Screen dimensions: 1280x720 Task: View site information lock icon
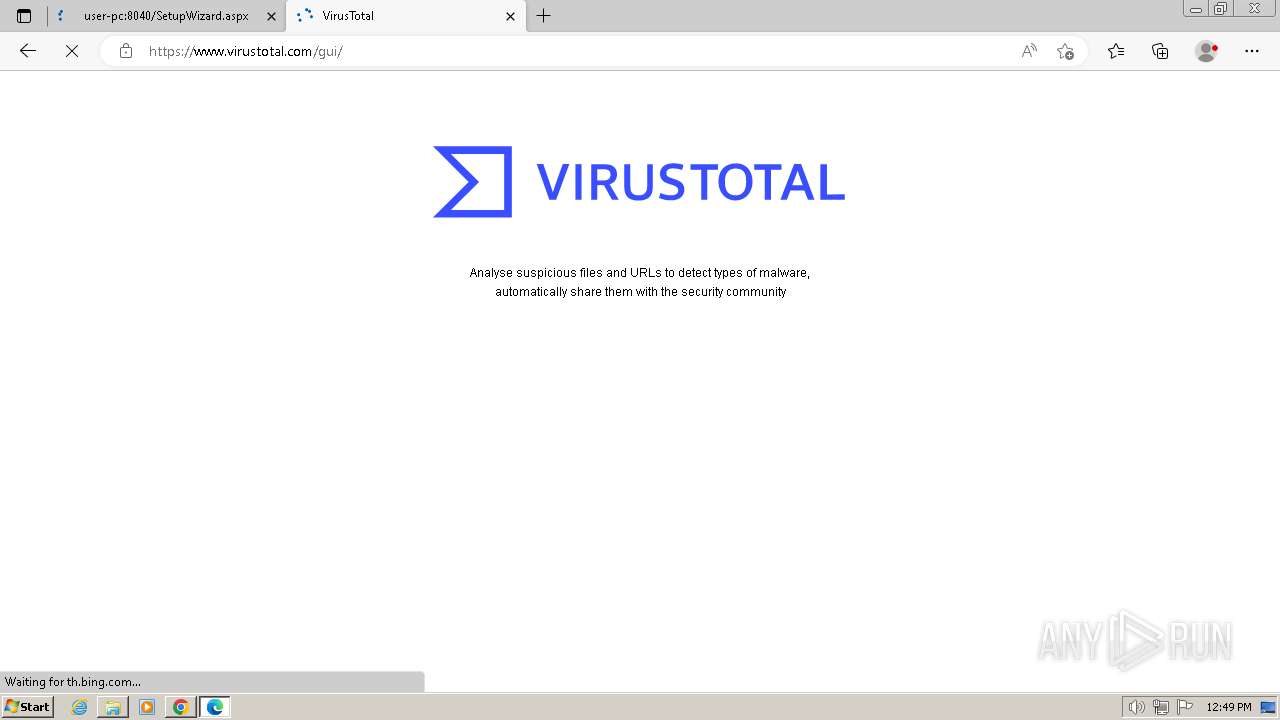(126, 51)
